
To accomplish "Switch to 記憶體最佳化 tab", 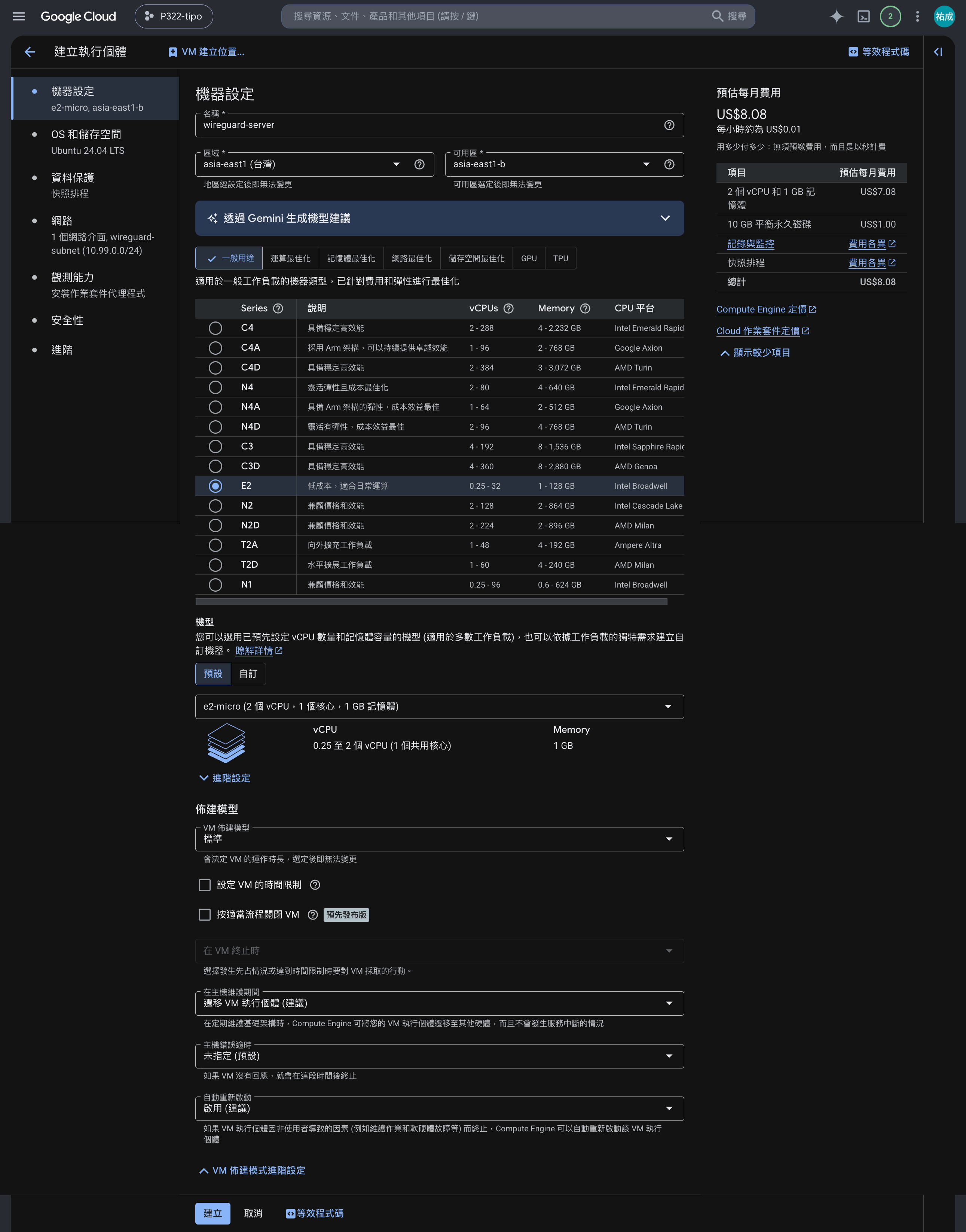I will coord(351,259).
